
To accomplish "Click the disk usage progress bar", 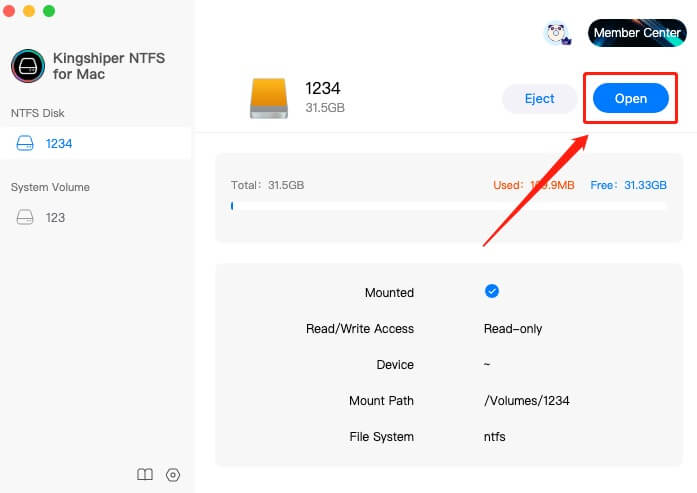I will pyautogui.click(x=449, y=206).
